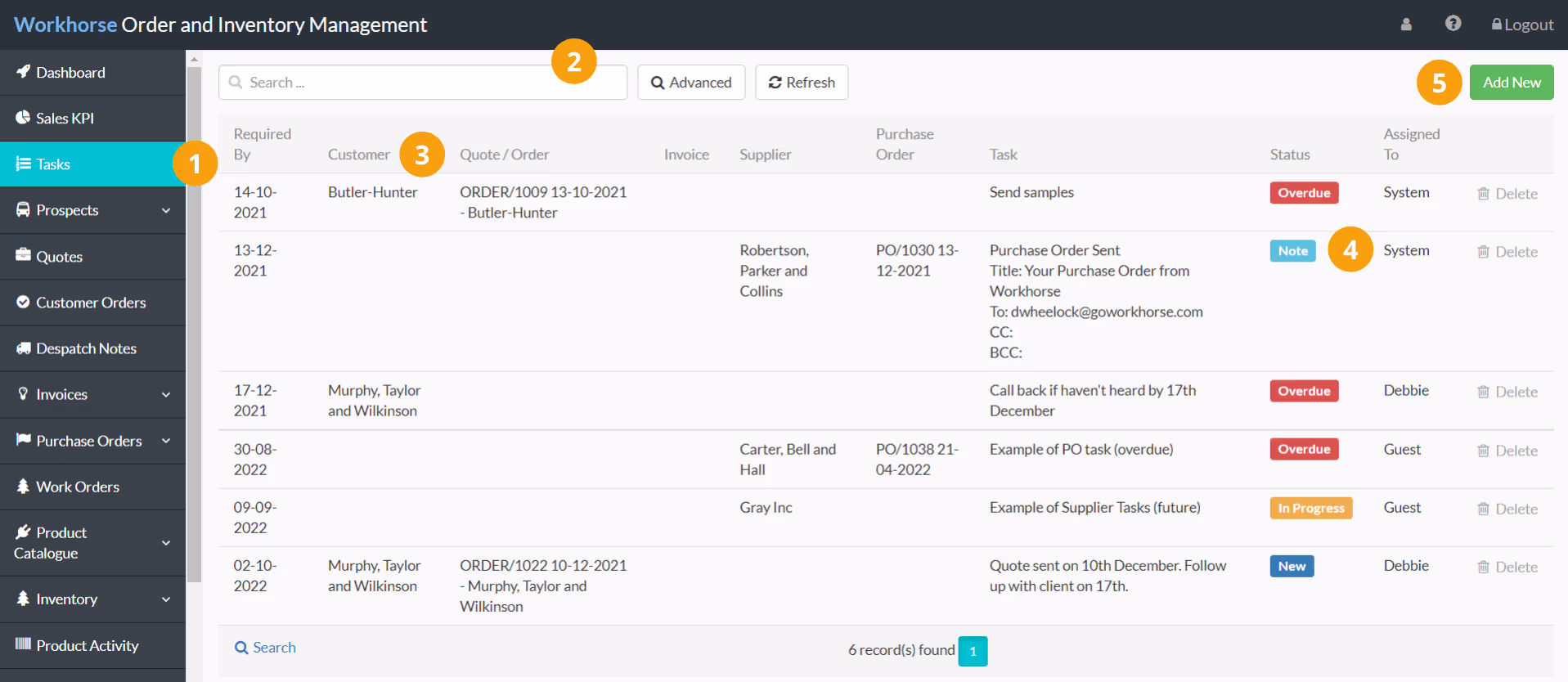Click Butler-Hunter customer cell

(x=372, y=192)
